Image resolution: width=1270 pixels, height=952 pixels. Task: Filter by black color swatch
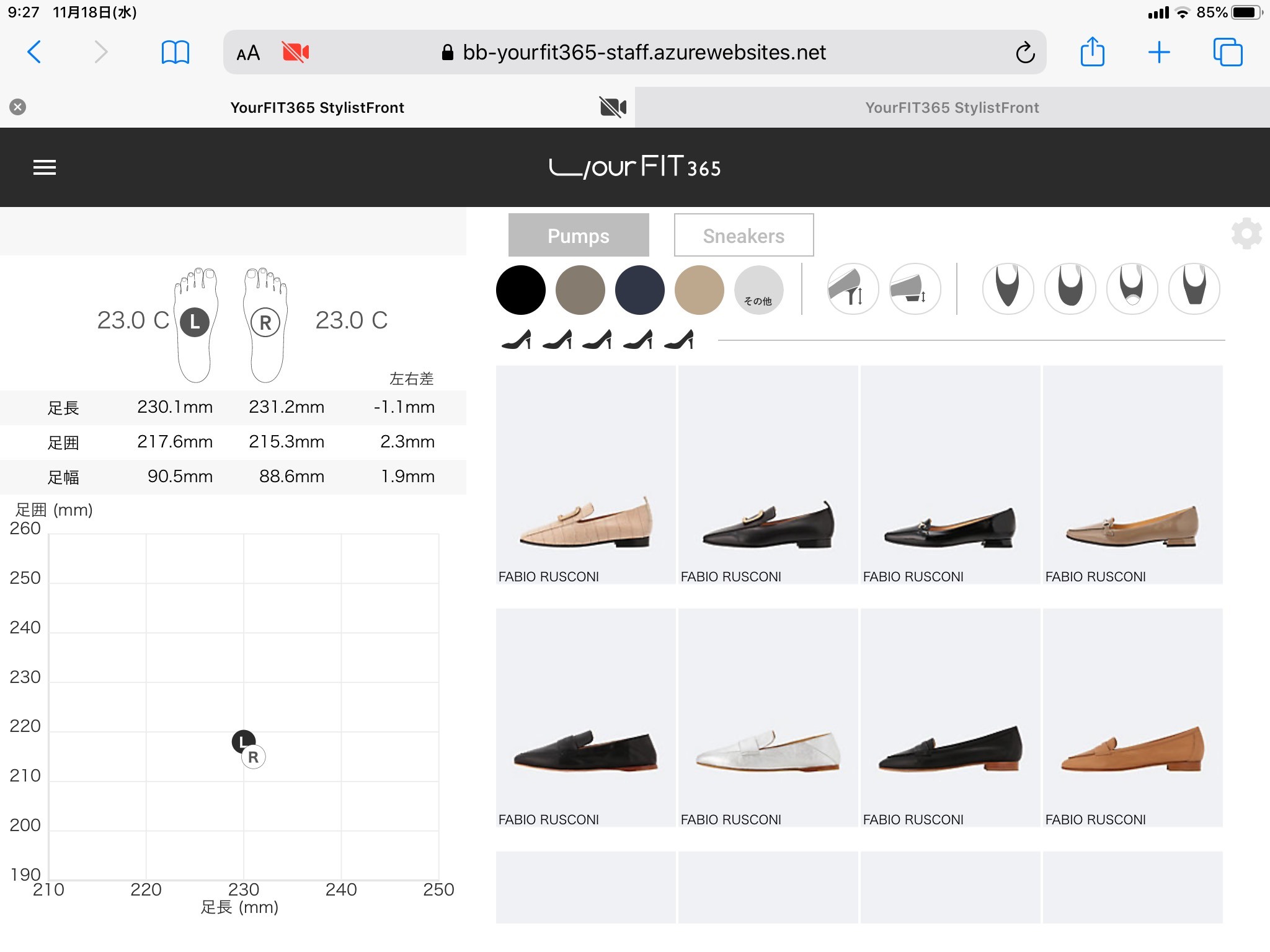tap(521, 290)
